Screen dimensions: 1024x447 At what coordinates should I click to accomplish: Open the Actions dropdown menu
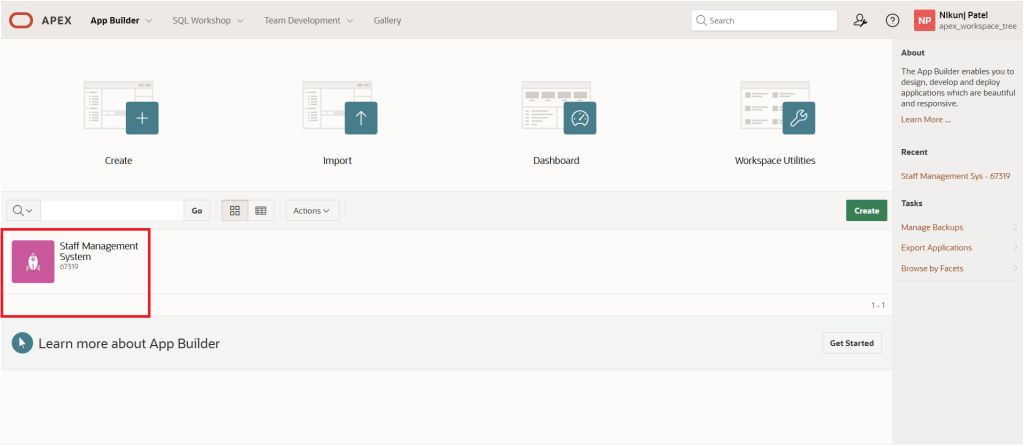313,211
